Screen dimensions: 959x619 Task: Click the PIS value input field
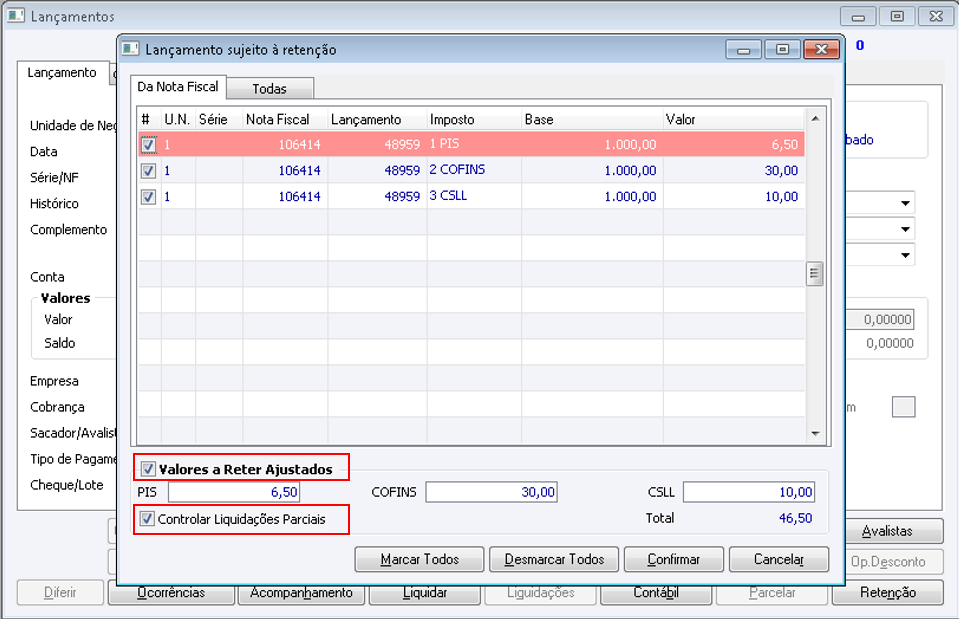(x=234, y=492)
